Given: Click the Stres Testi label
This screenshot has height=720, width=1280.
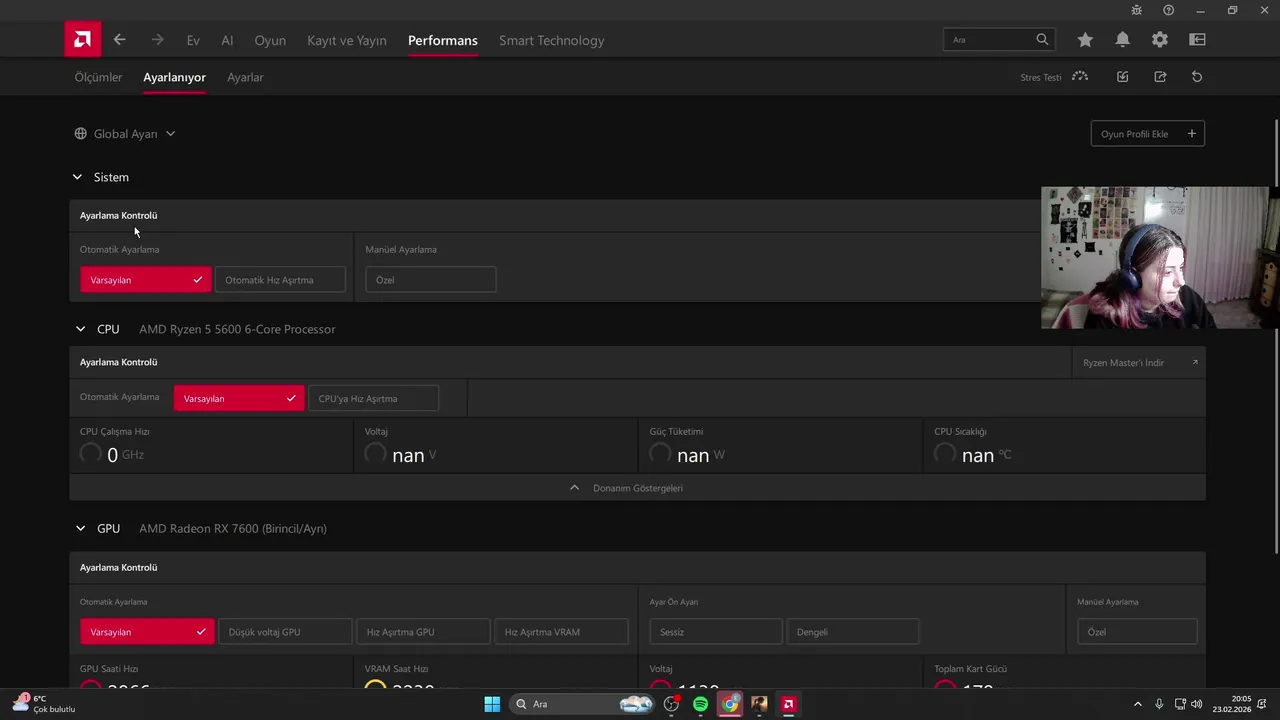Looking at the screenshot, I should coord(1040,78).
